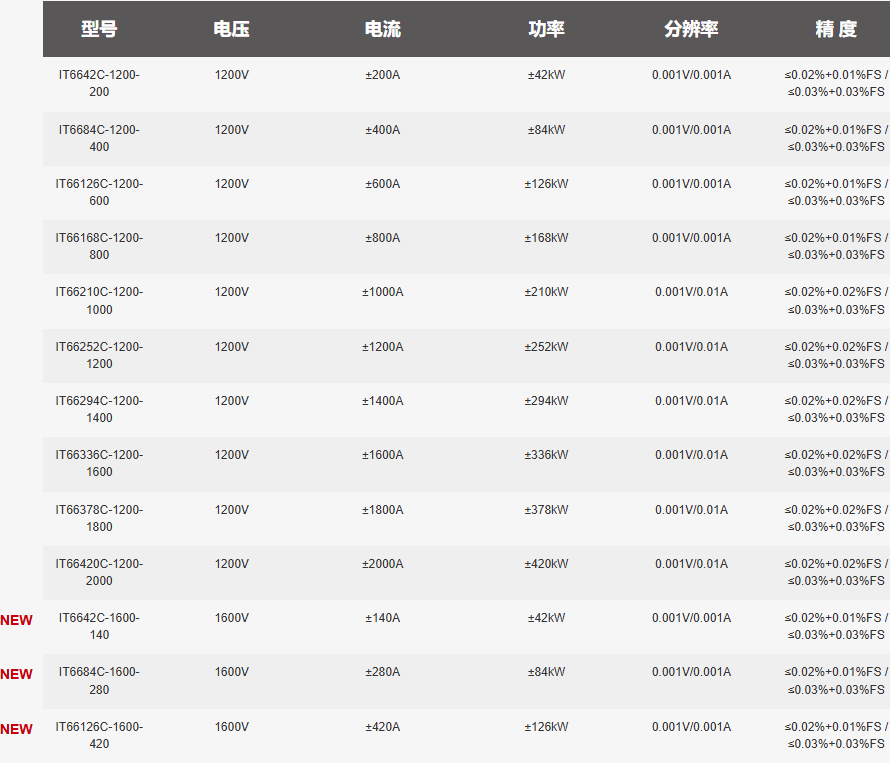The image size is (890, 763).
Task: Click the ±280A current value
Action: (x=383, y=672)
